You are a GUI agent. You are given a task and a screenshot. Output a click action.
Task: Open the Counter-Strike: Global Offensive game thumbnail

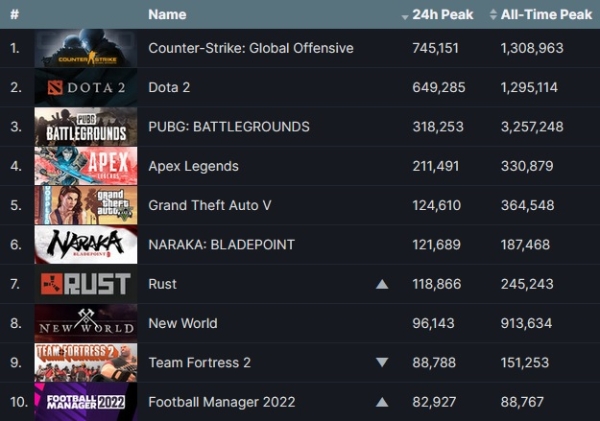coord(86,48)
